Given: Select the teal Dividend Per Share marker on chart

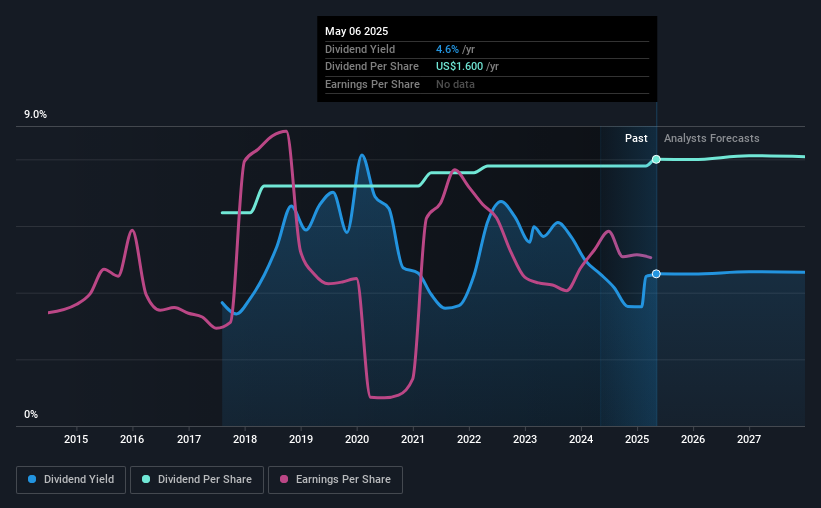Looking at the screenshot, I should (x=656, y=159).
